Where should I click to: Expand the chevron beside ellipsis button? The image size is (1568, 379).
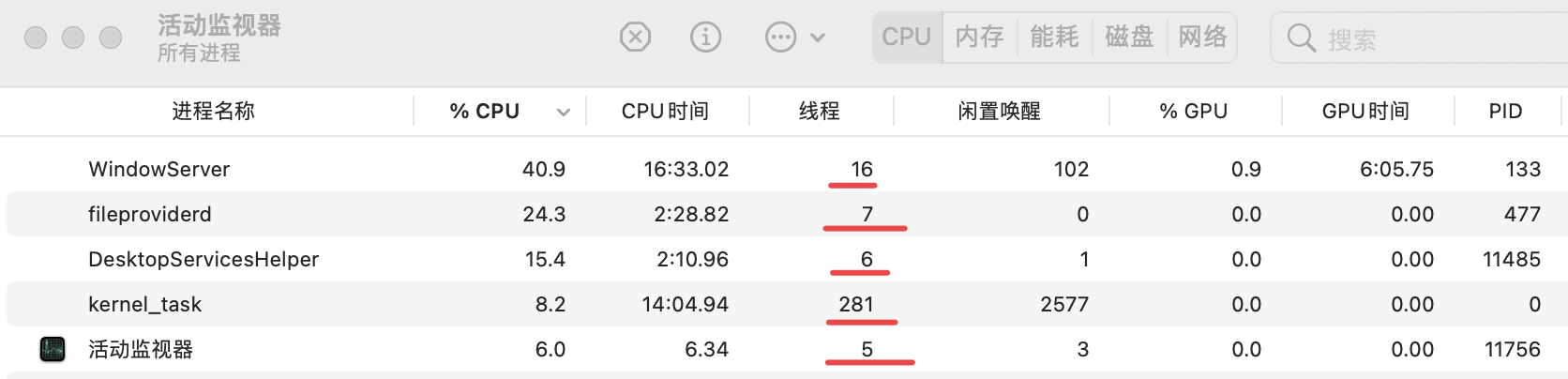[818, 38]
